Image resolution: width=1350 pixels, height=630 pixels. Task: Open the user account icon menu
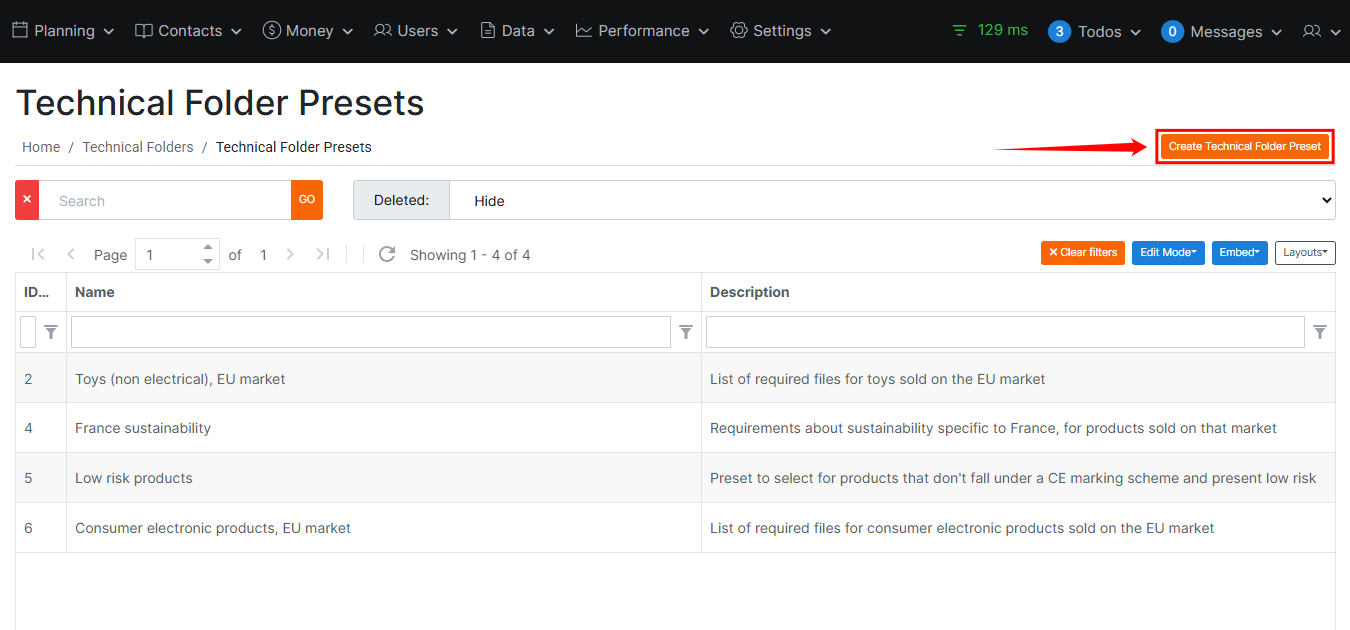click(x=1321, y=32)
